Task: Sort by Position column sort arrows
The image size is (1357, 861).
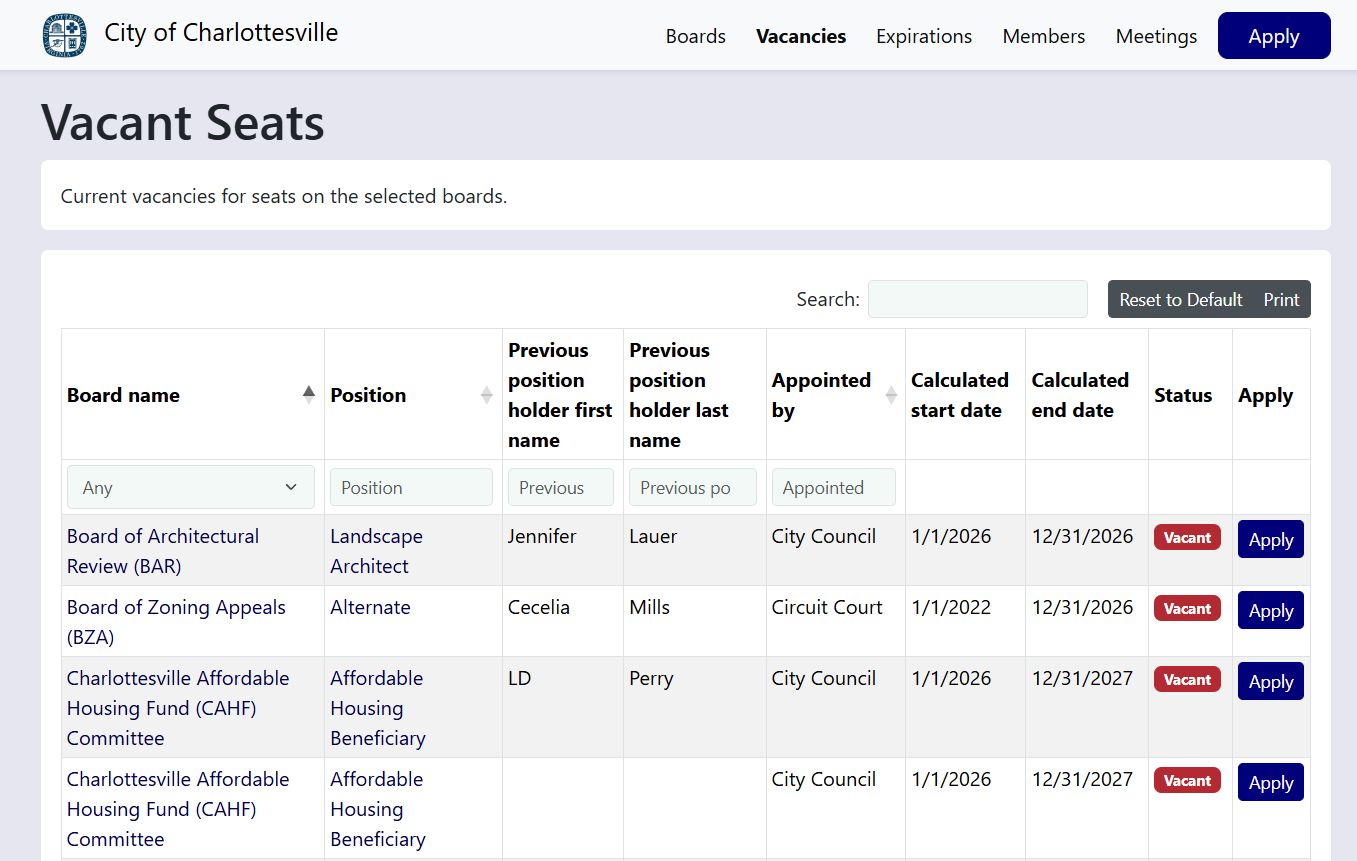Action: click(486, 395)
